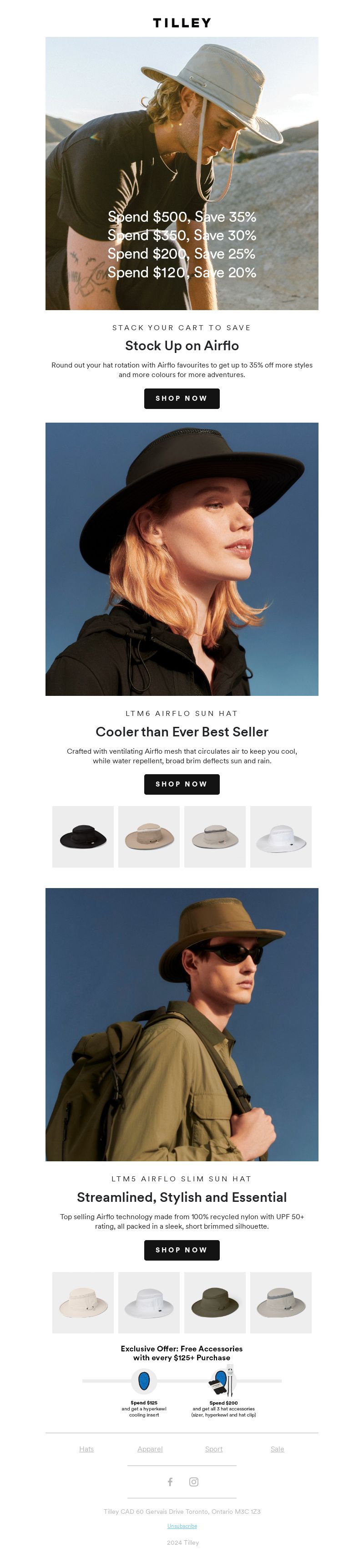Screen dimensions: 364x1568
Task: Choose the white LTM6 Airflo hat thumbnail
Action: 281,836
